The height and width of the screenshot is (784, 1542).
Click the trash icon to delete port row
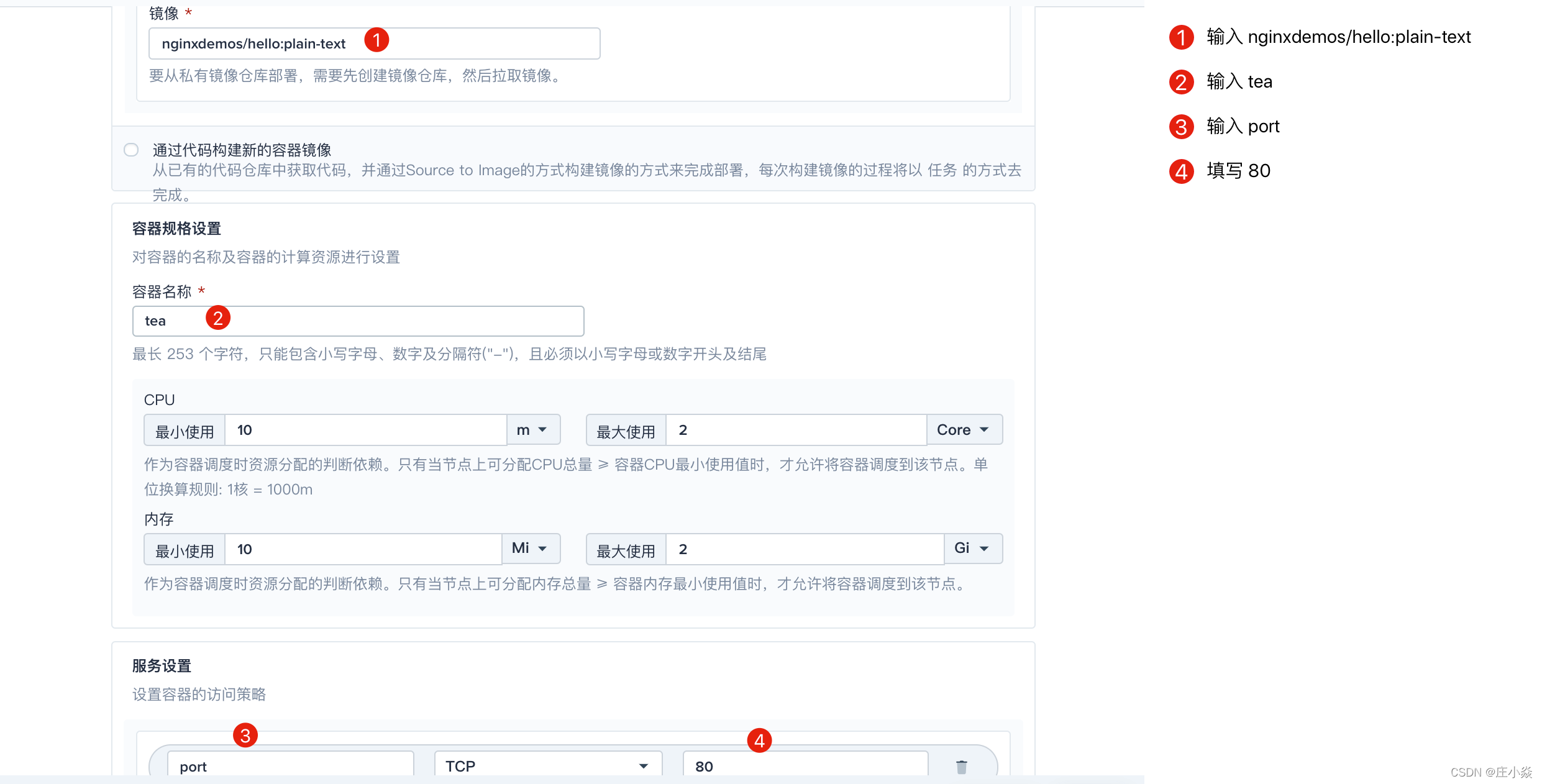point(961,767)
